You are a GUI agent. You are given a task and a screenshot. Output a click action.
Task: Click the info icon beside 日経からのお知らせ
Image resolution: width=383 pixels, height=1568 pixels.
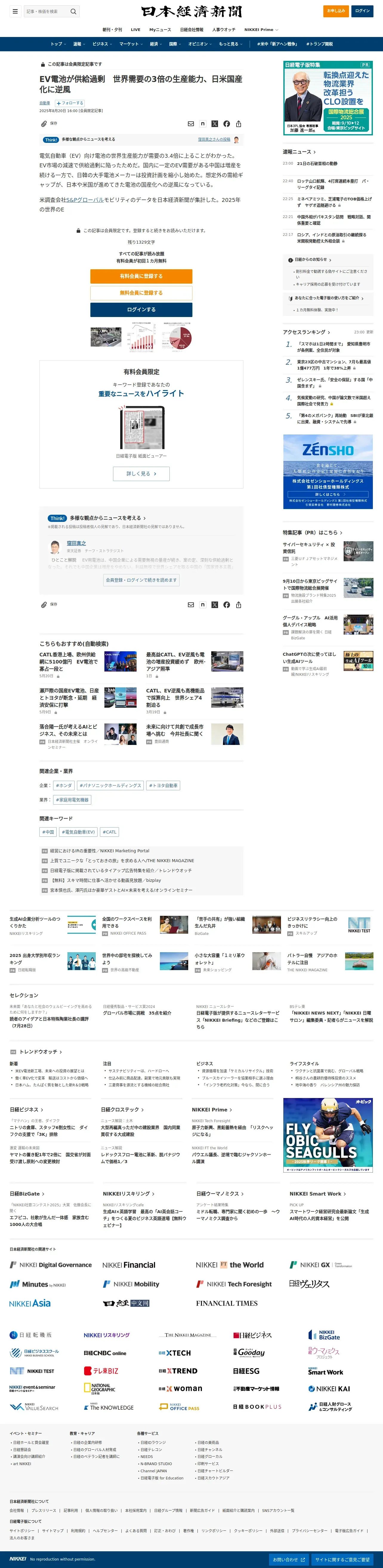291,260
